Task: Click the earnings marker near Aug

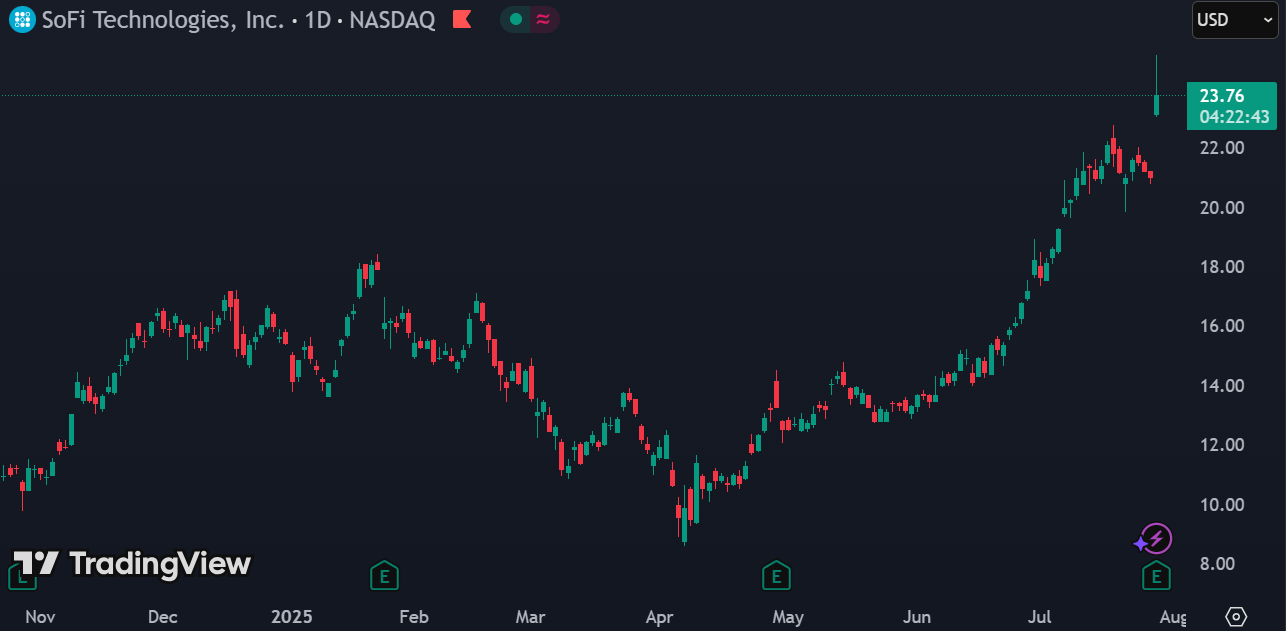Action: pos(1156,575)
